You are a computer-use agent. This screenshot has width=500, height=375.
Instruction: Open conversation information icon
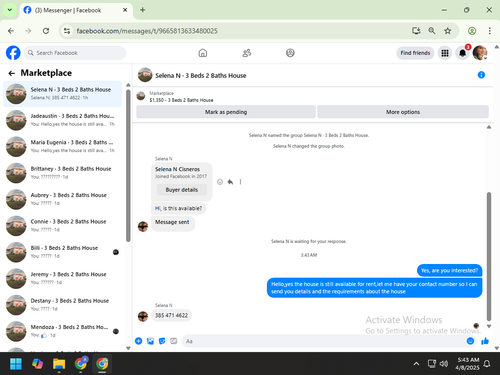(x=481, y=75)
